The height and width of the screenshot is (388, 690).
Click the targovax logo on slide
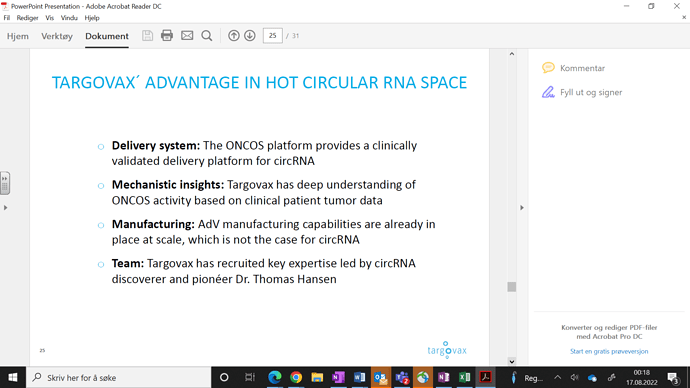point(447,350)
